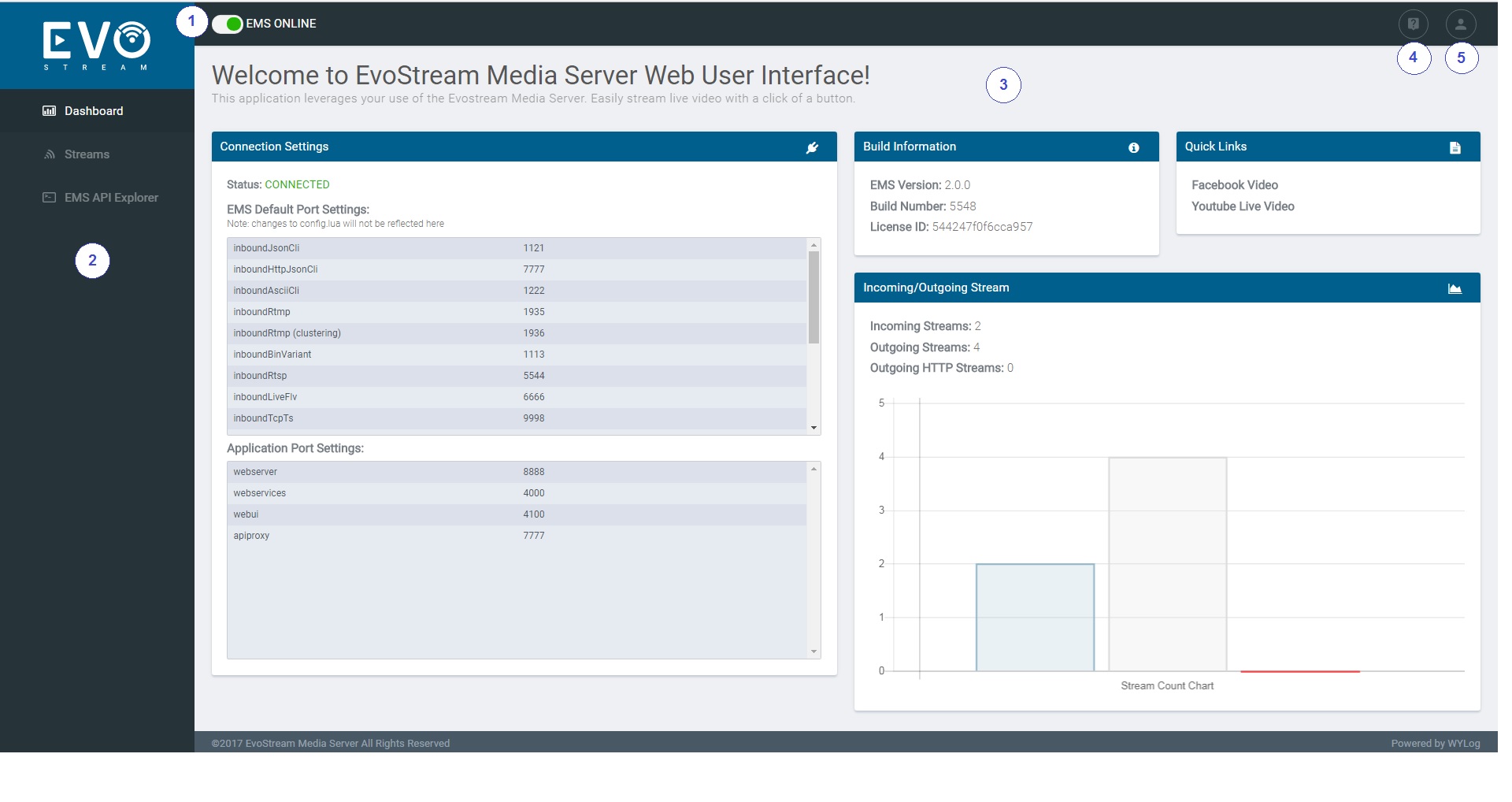Open the Youtube Live Video link

click(x=1243, y=206)
